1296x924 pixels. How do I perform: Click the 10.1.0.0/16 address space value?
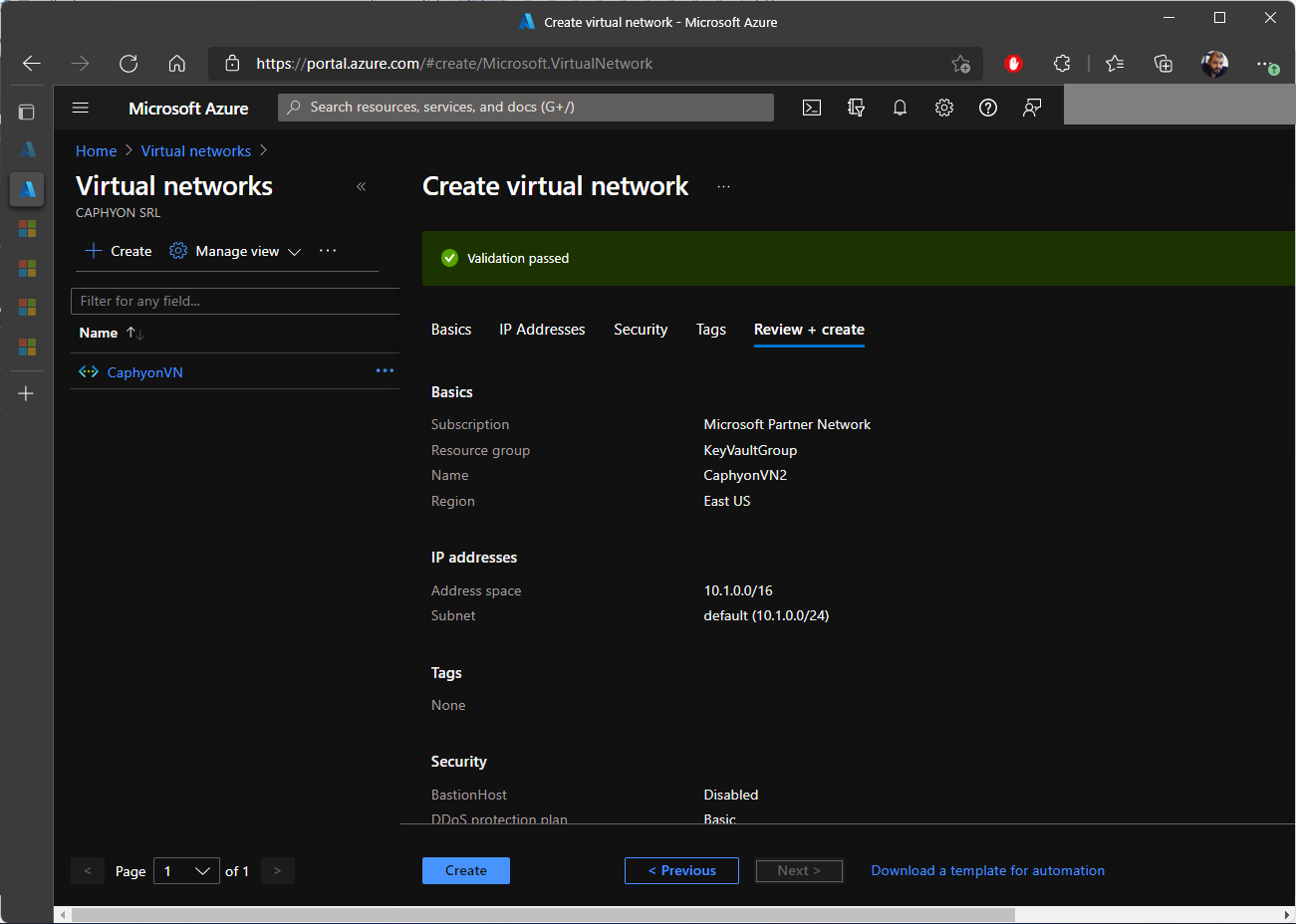[738, 590]
